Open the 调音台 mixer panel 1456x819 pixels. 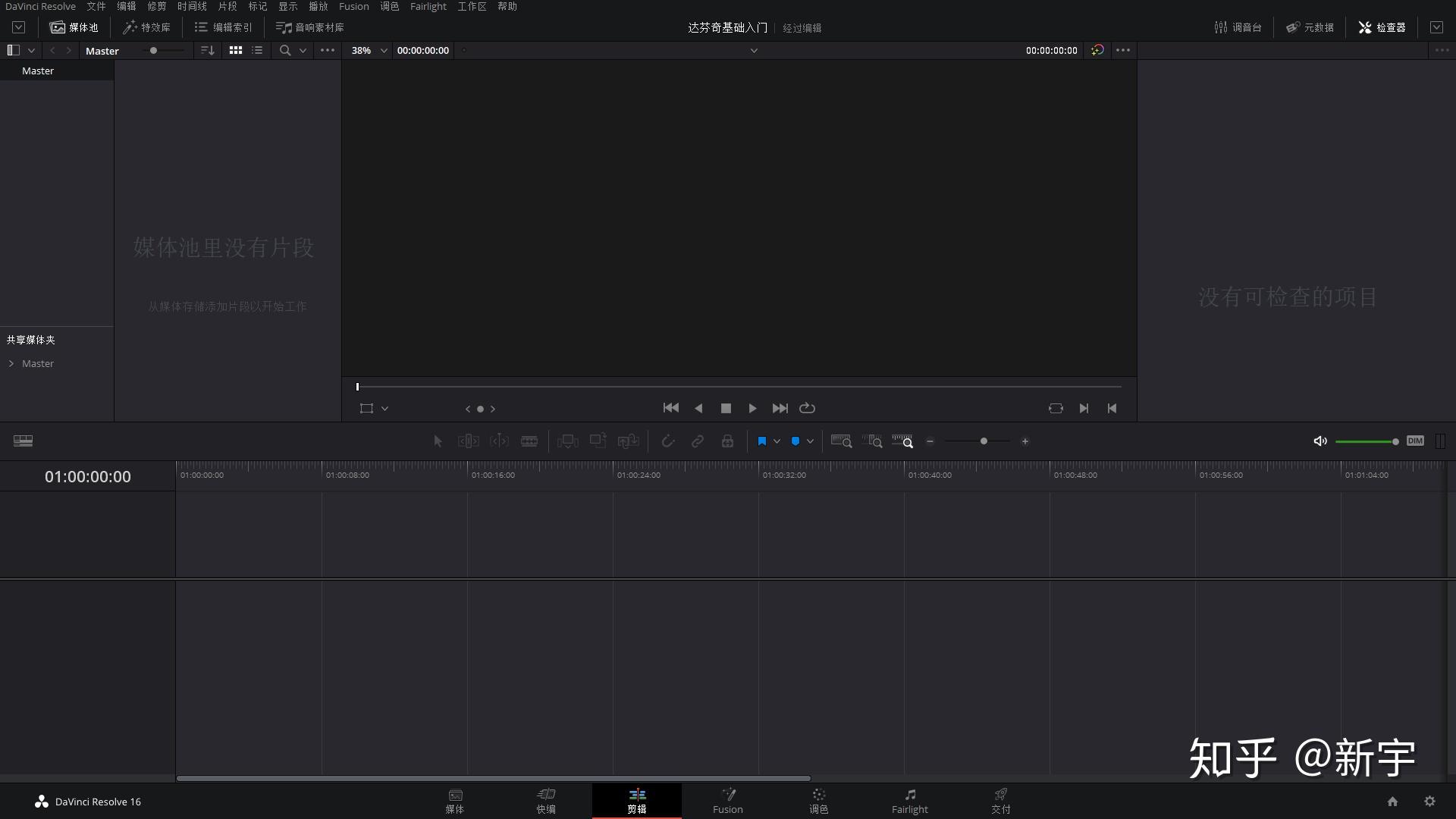[x=1238, y=27]
